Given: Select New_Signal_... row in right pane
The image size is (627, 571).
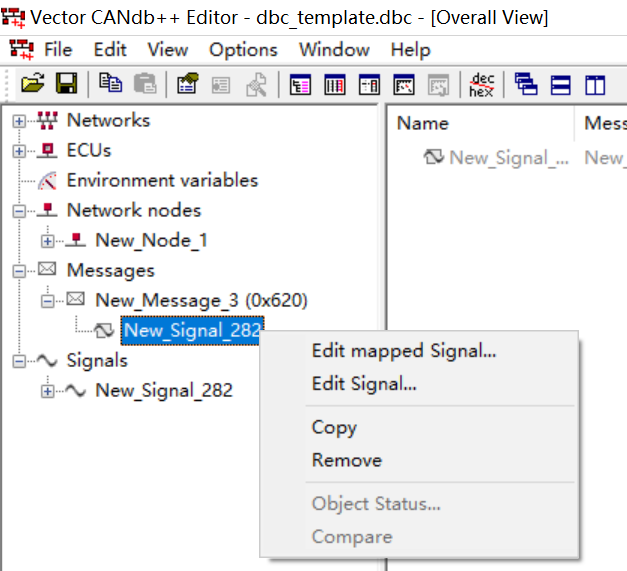Looking at the screenshot, I should 509,158.
